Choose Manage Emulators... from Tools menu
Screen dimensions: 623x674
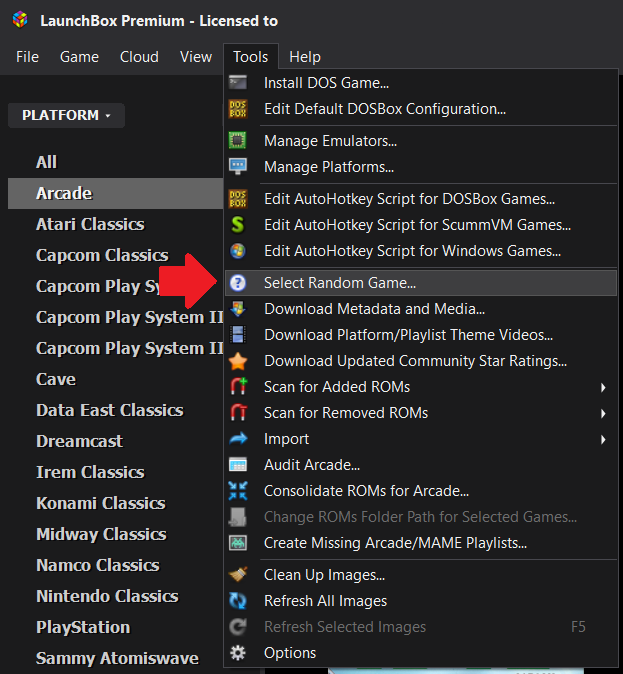tap(421, 141)
